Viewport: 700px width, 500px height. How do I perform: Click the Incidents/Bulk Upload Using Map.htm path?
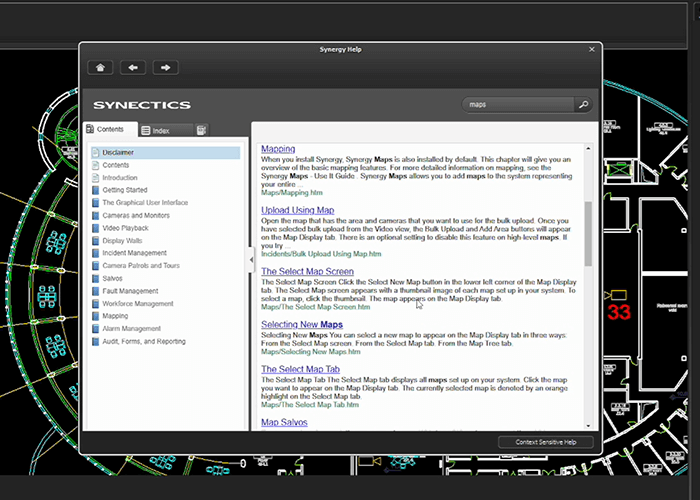[x=321, y=254]
